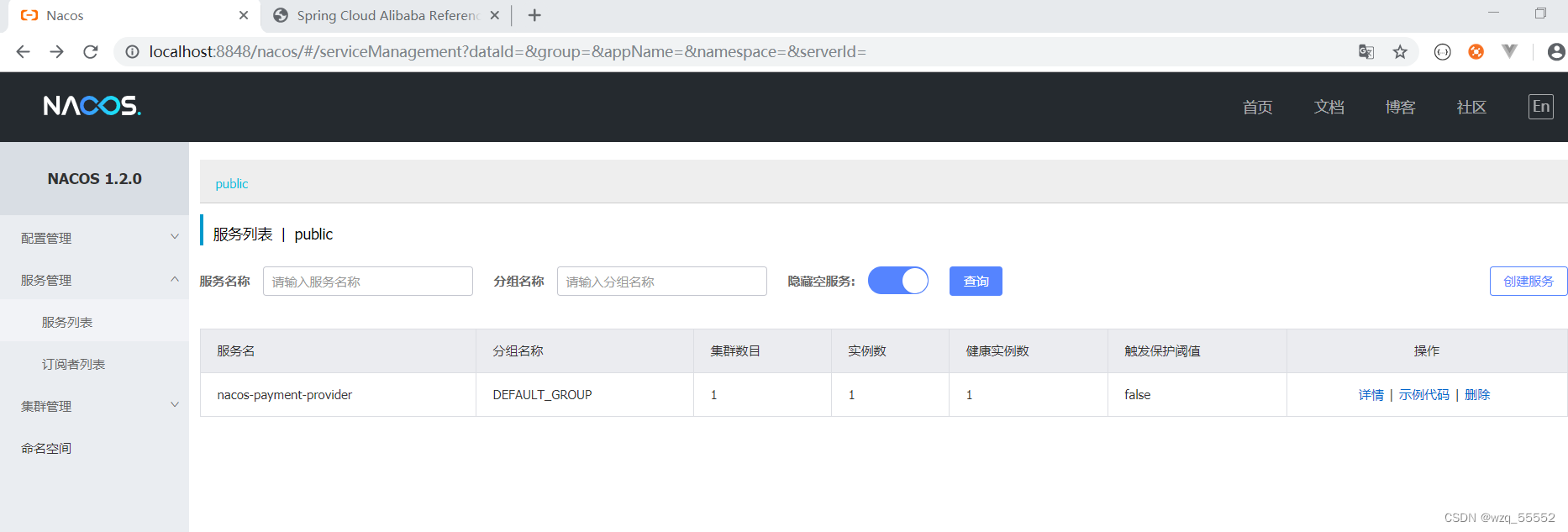Click the 创建服务 button
Image resolution: width=1568 pixels, height=532 pixels.
[x=1529, y=281]
